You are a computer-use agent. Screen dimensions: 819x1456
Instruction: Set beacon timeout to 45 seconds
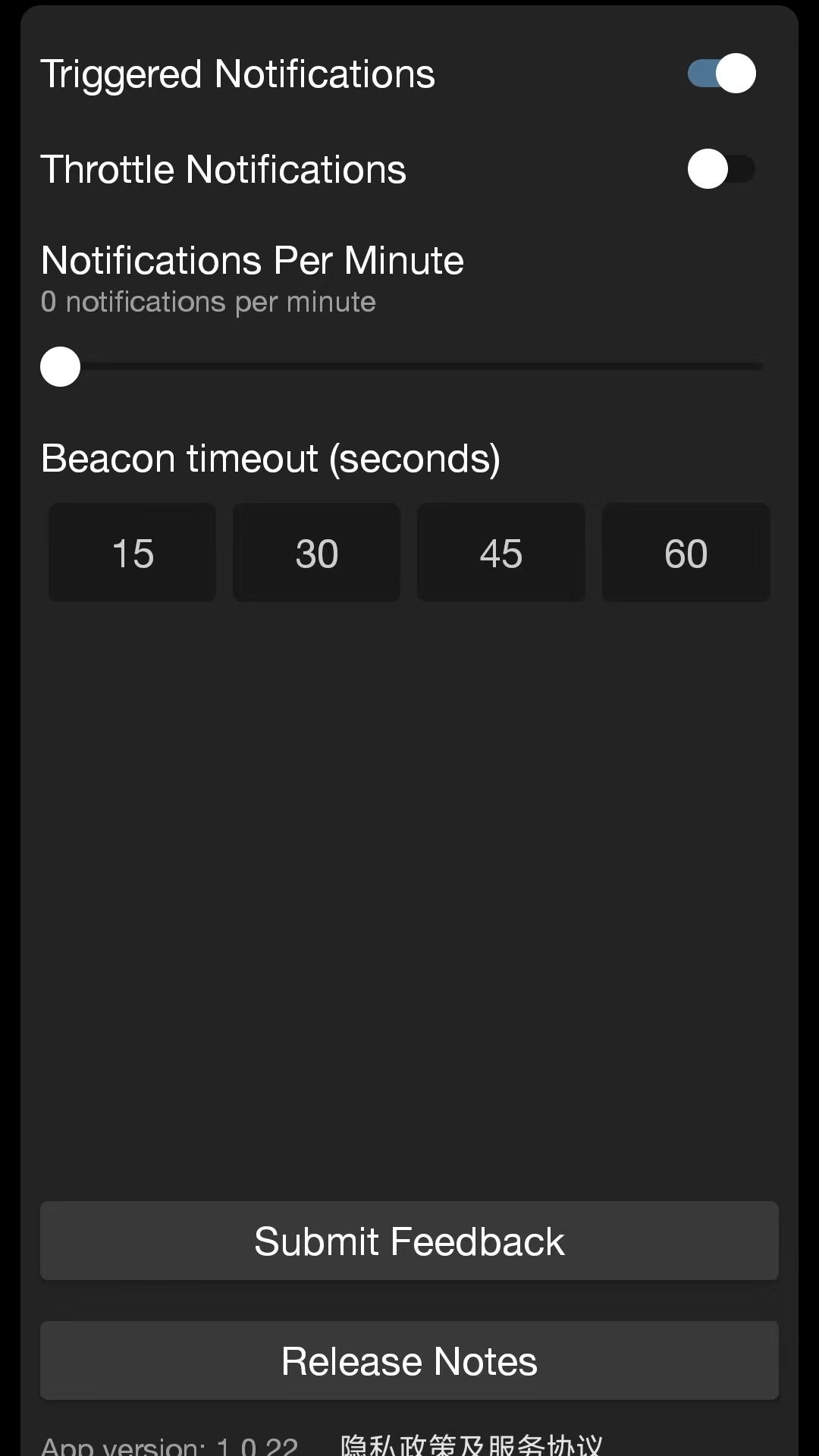501,553
